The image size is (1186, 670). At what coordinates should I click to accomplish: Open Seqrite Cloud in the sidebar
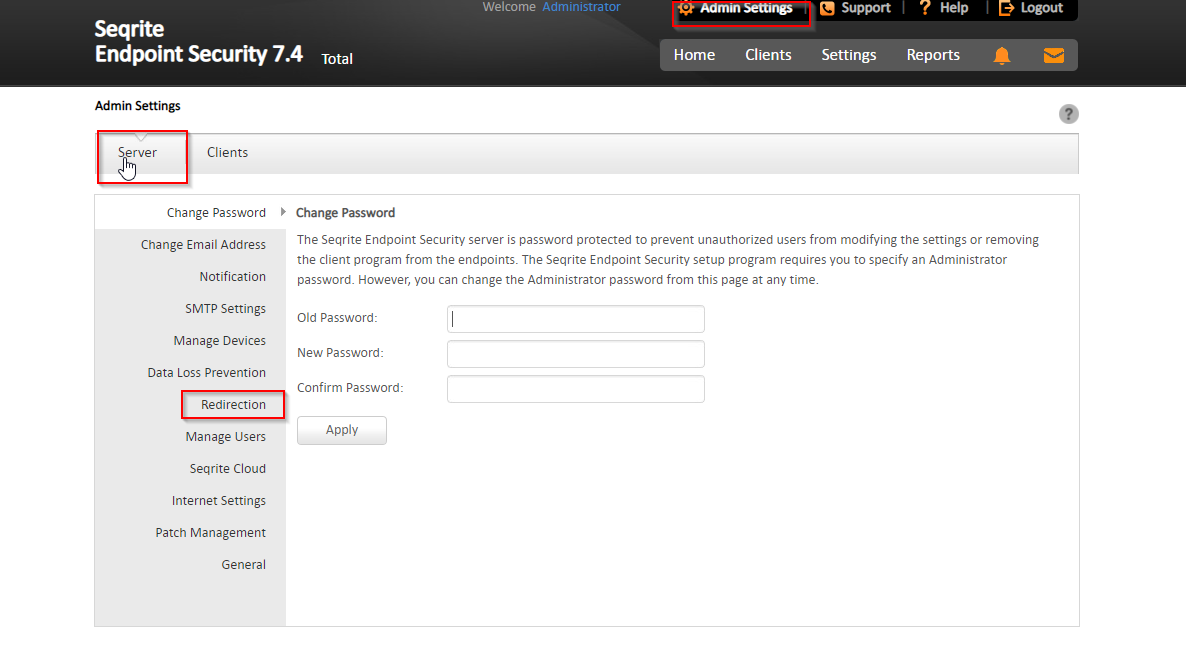tap(228, 469)
